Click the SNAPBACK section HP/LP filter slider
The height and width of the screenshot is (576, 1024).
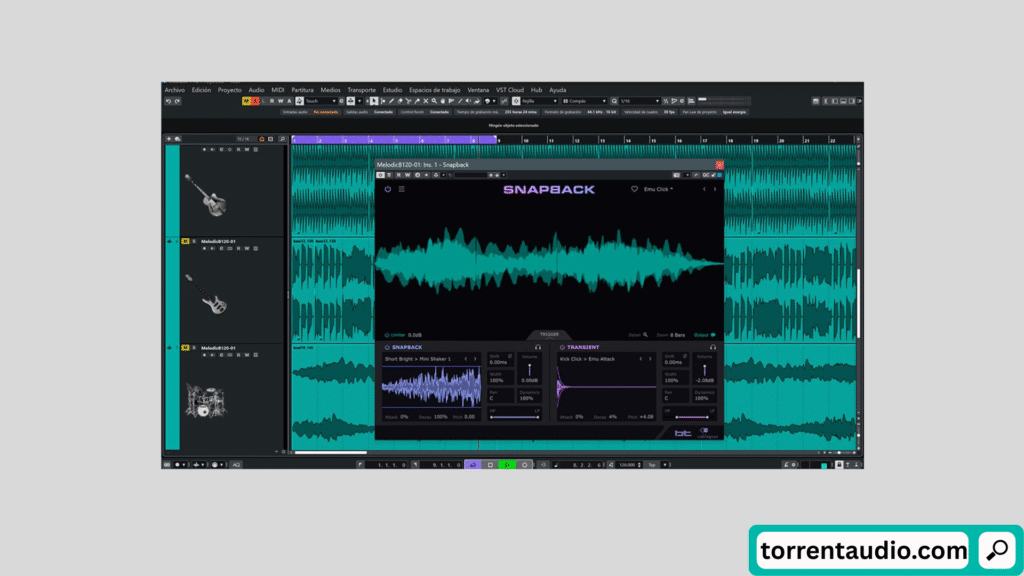(x=515, y=417)
